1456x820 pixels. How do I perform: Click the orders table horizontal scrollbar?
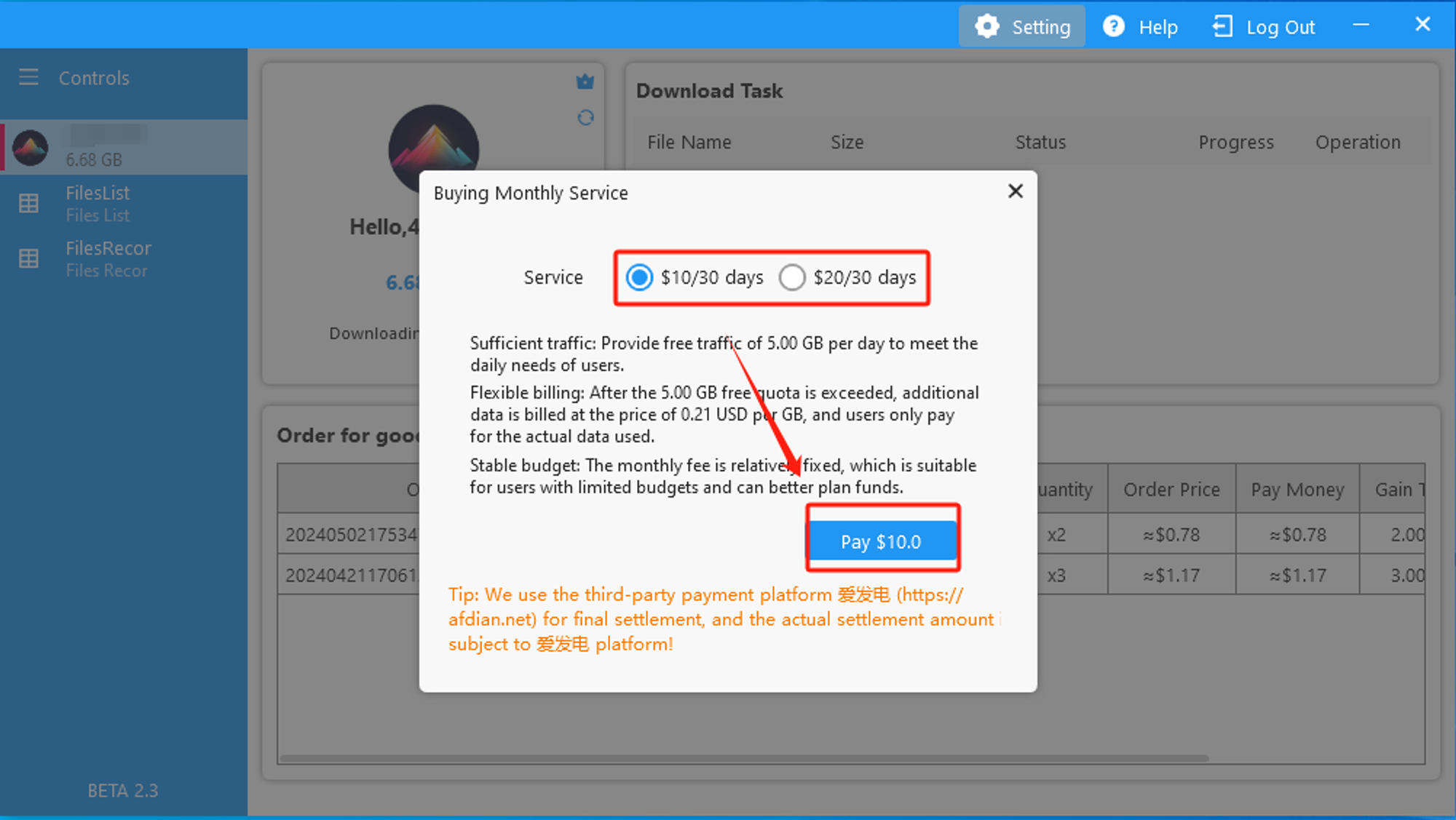coord(744,758)
